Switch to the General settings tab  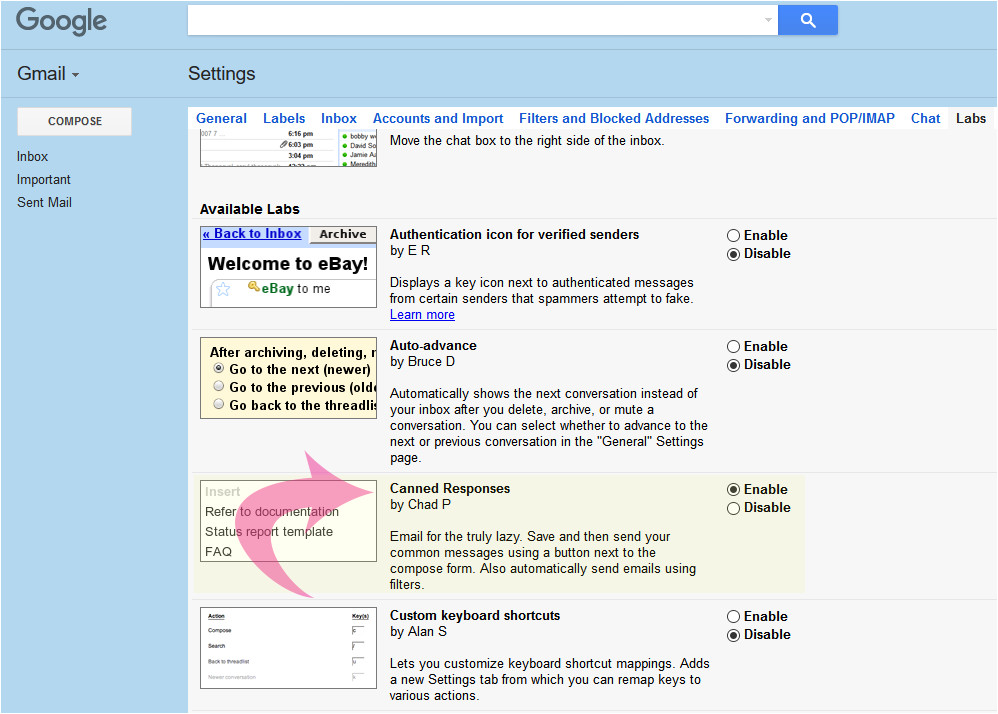point(221,118)
